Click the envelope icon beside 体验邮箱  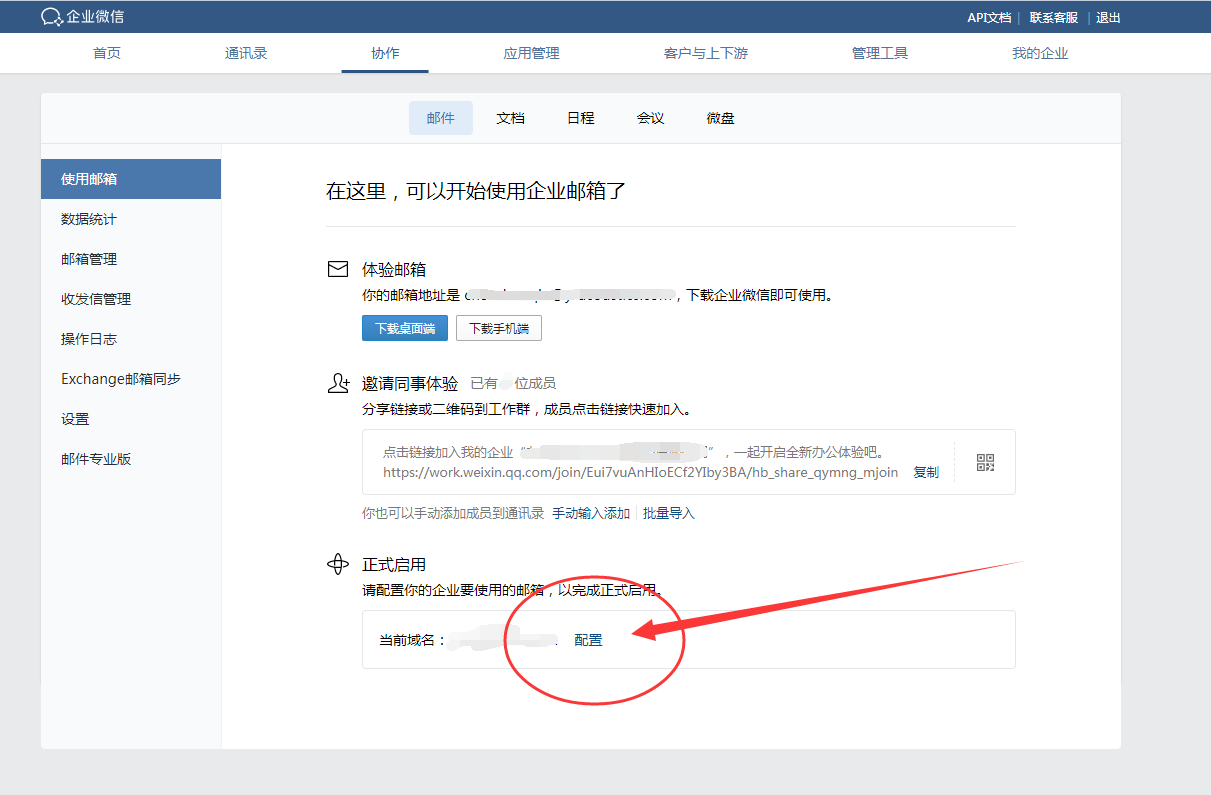pyautogui.click(x=338, y=269)
